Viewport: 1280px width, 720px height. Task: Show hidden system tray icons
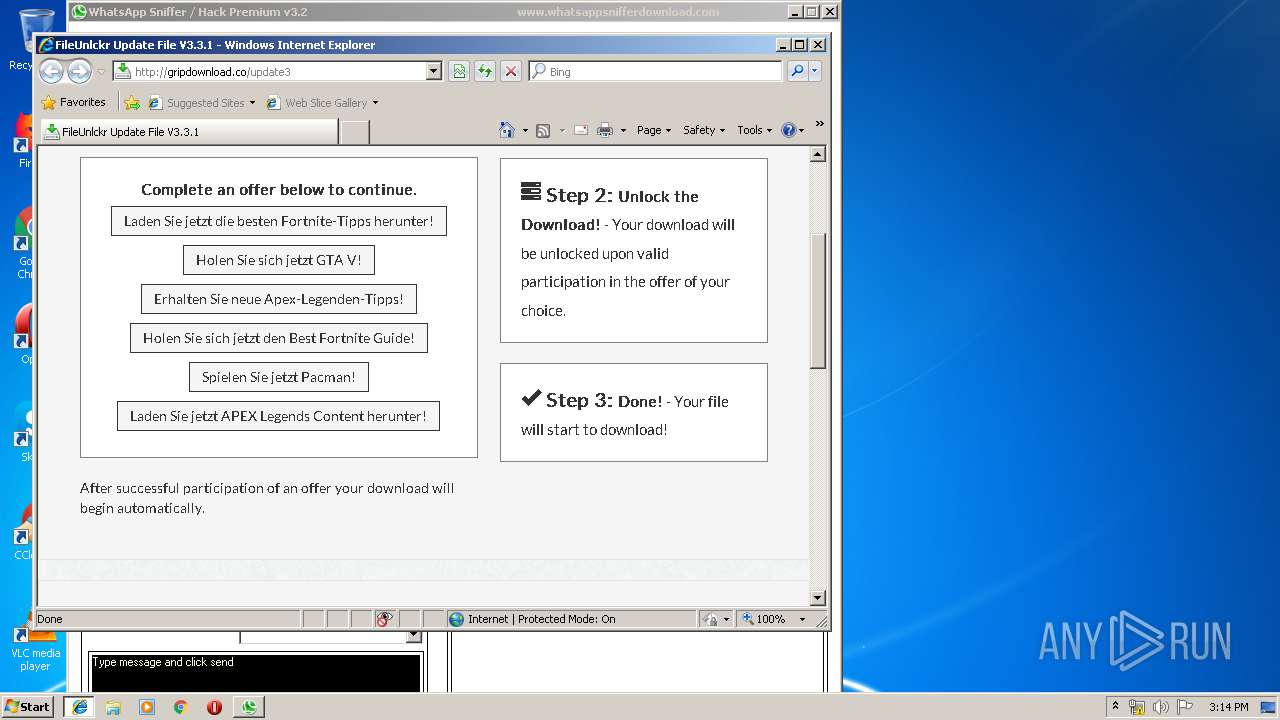click(x=1116, y=707)
